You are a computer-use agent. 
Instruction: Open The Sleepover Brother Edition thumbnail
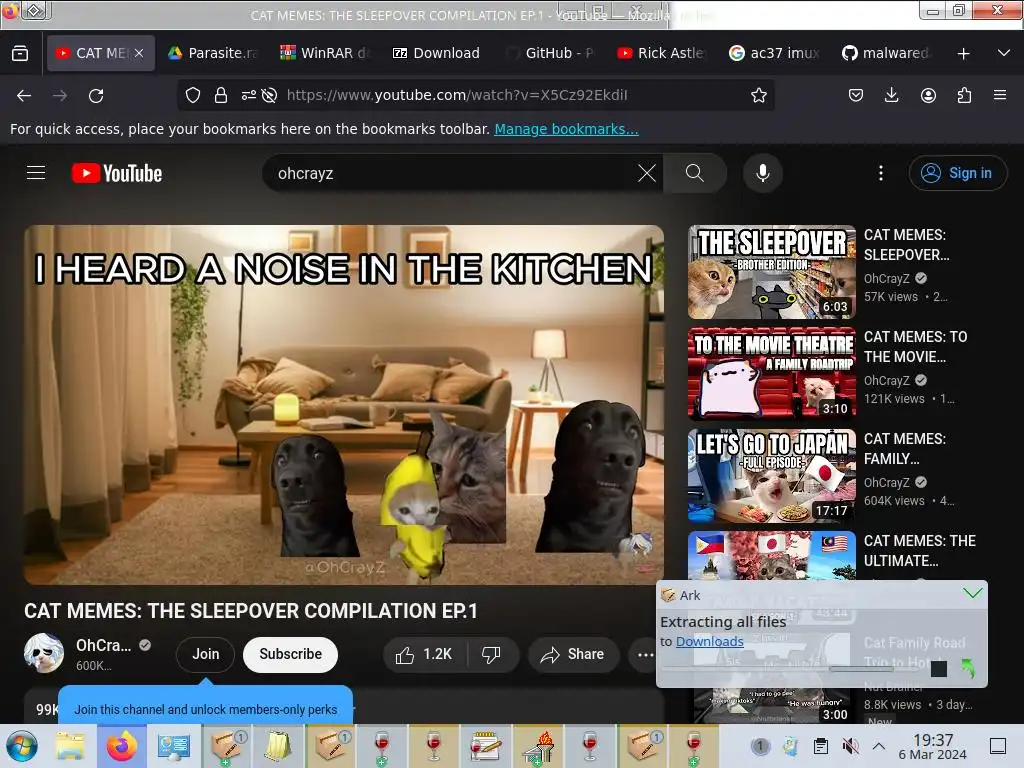pyautogui.click(x=772, y=272)
